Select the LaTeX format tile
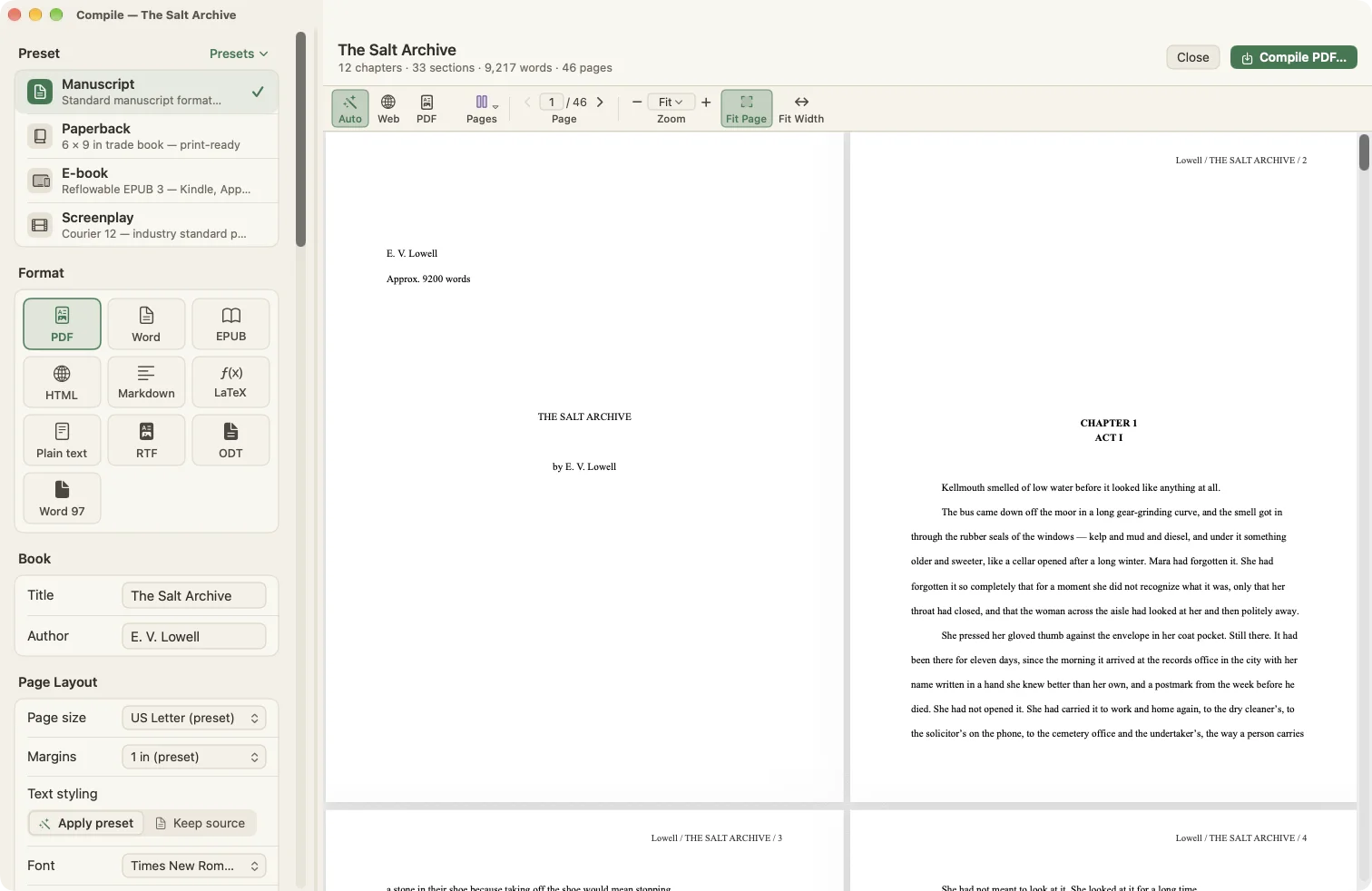 tap(230, 382)
